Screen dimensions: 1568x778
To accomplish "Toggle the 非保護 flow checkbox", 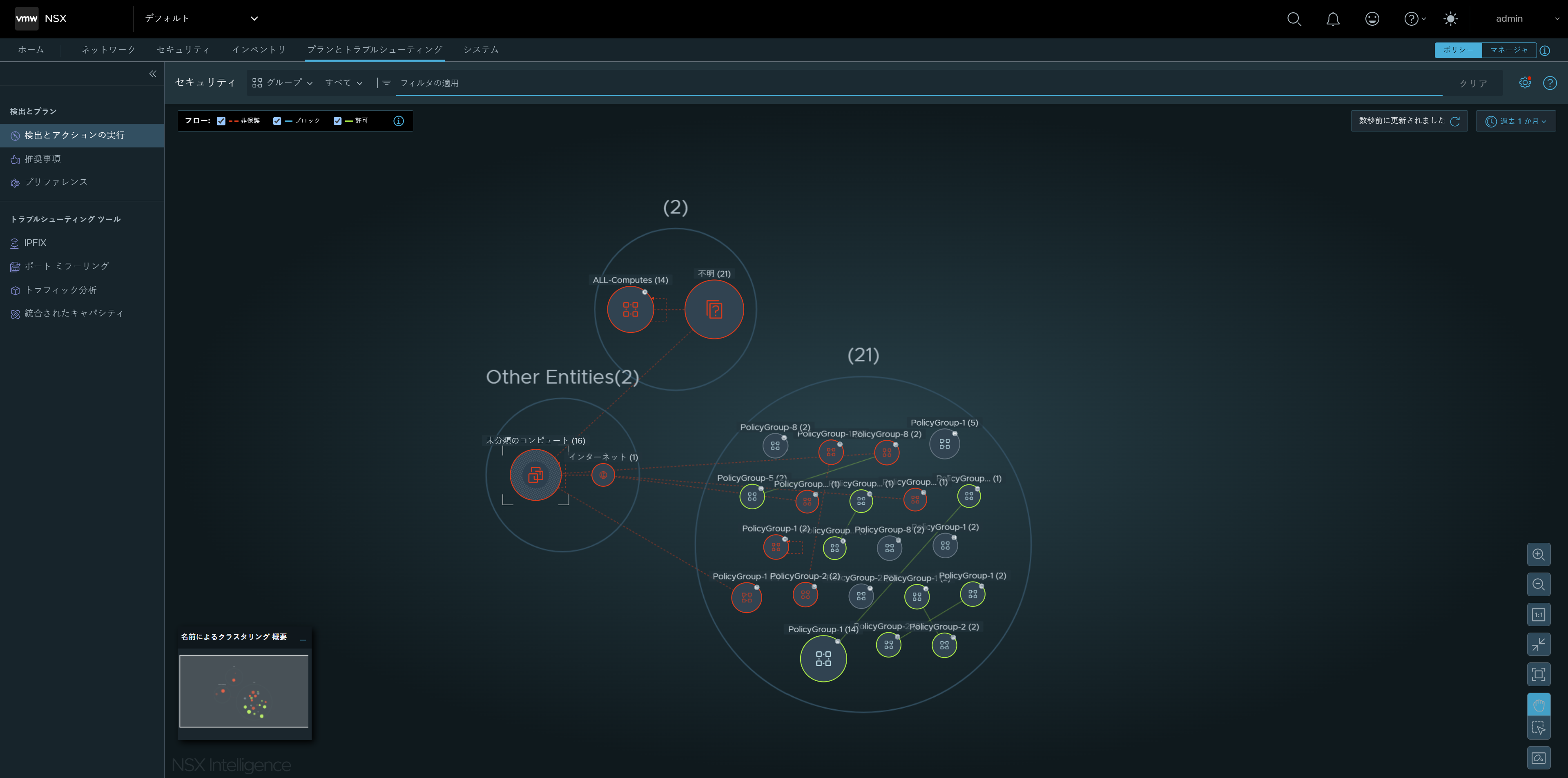I will [x=221, y=120].
